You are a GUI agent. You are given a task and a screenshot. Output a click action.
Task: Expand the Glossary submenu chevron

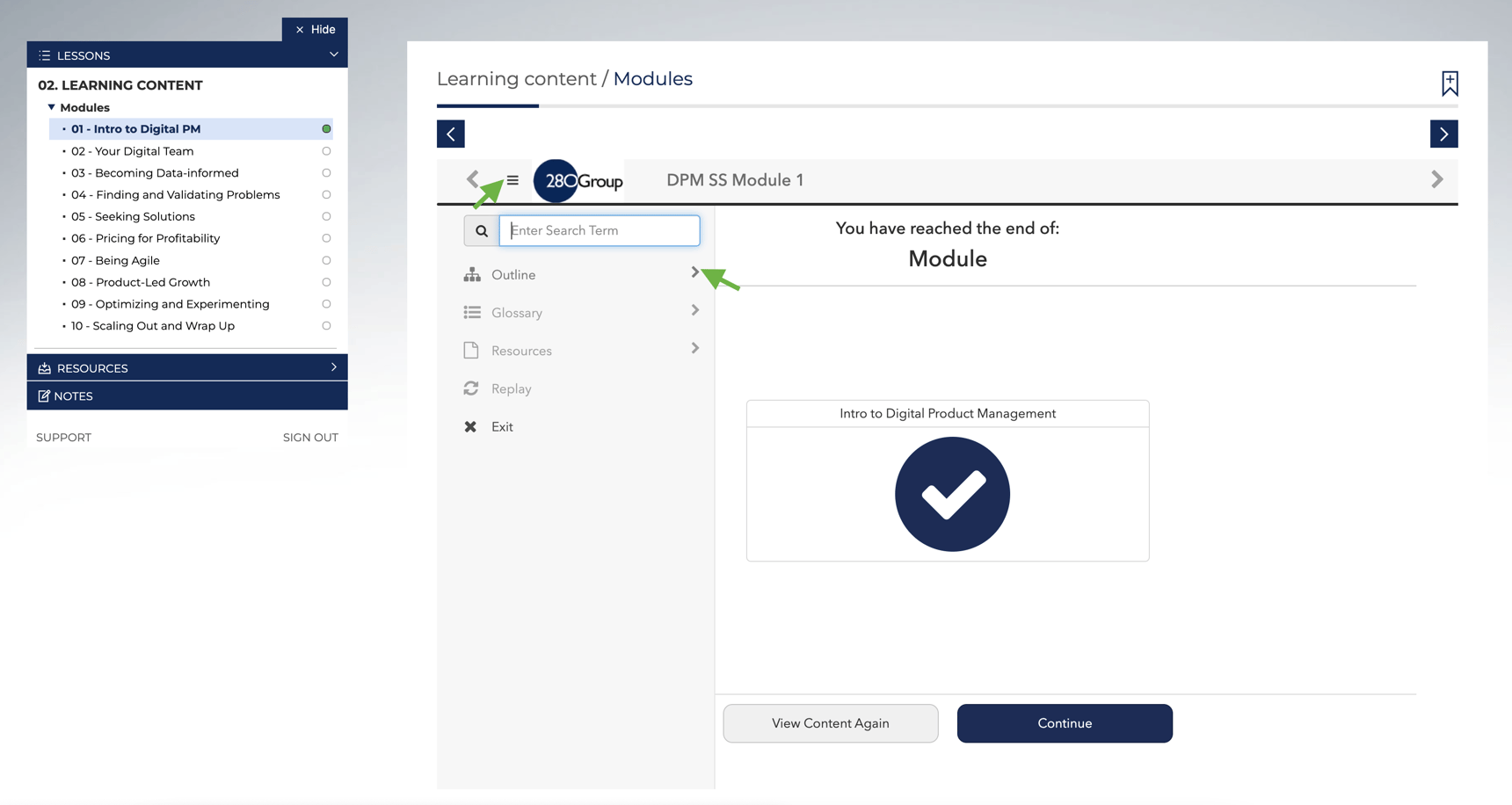point(695,310)
